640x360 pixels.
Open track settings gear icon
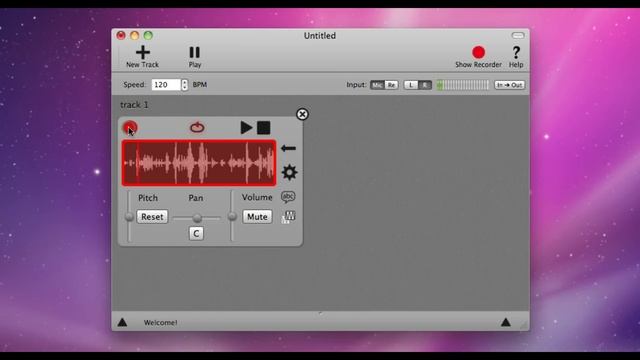coord(289,172)
